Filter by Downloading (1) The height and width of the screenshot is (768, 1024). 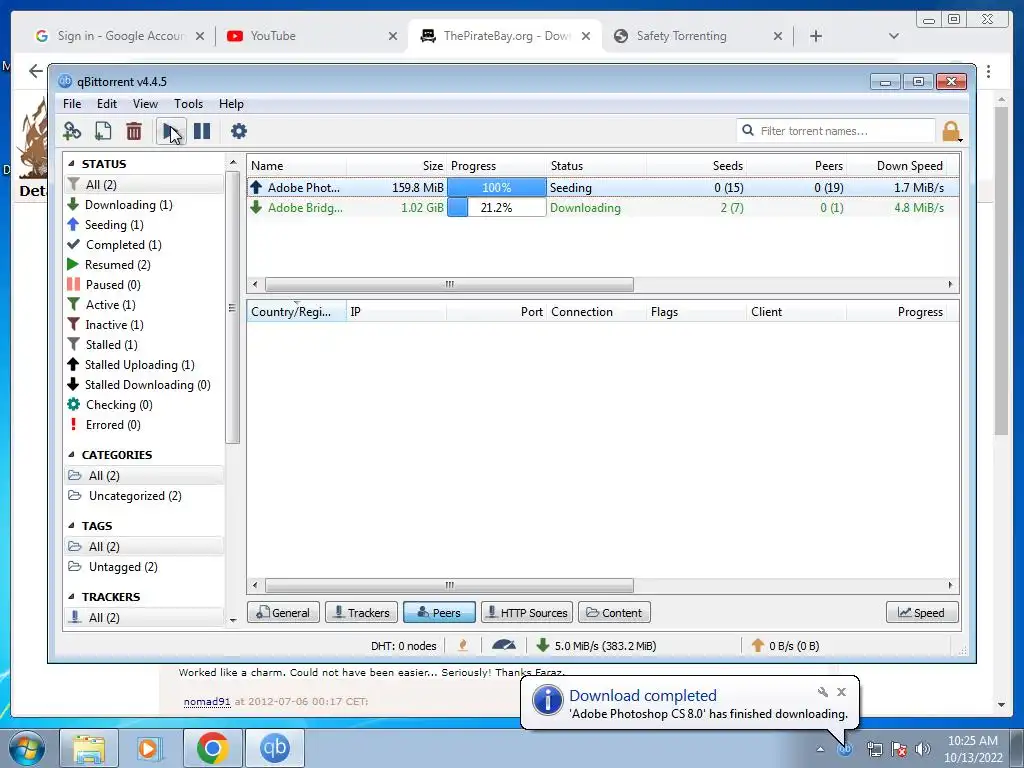(x=144, y=204)
